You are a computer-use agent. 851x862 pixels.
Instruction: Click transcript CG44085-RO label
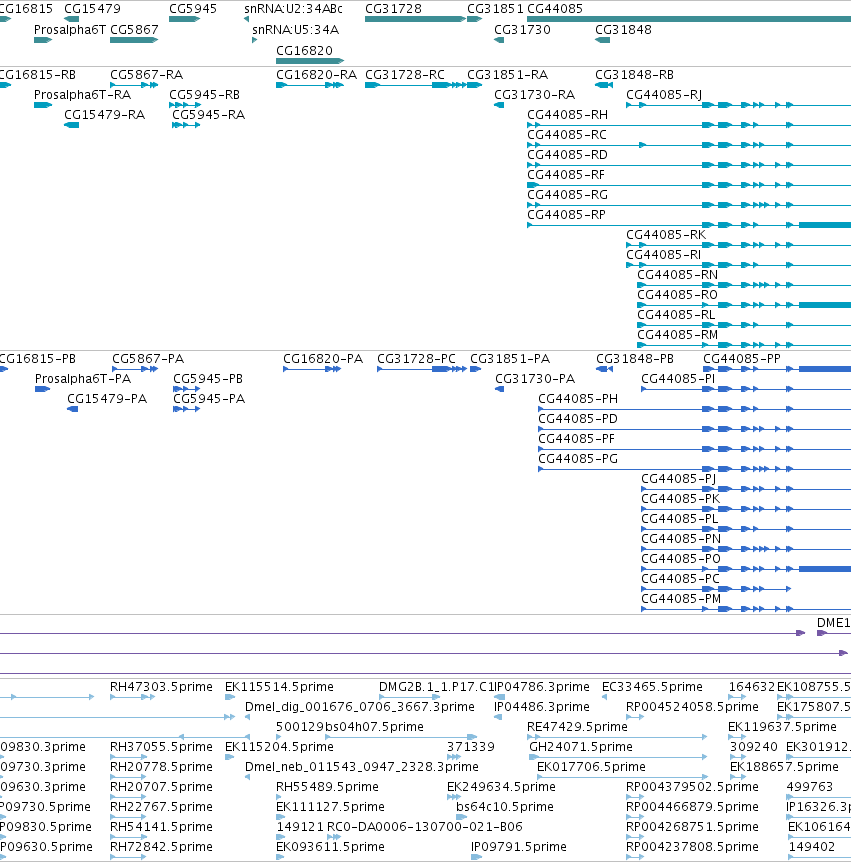677,295
